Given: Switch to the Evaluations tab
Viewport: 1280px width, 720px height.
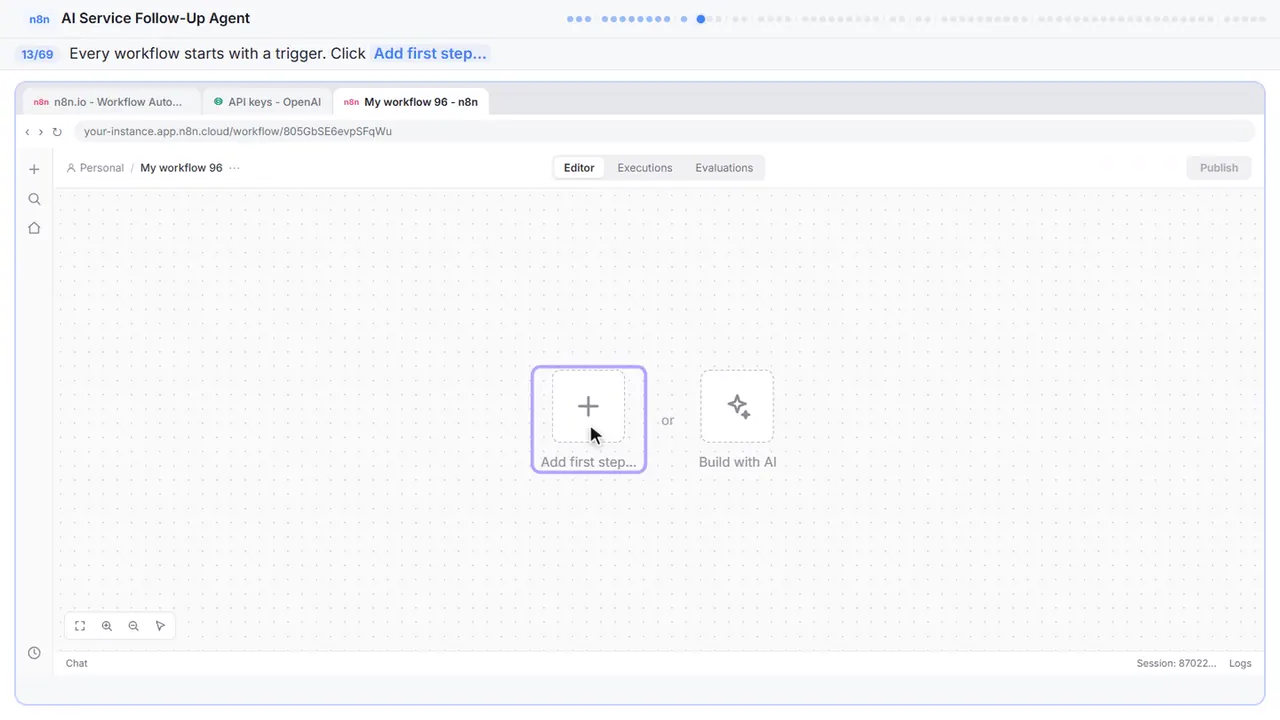Looking at the screenshot, I should click(724, 168).
